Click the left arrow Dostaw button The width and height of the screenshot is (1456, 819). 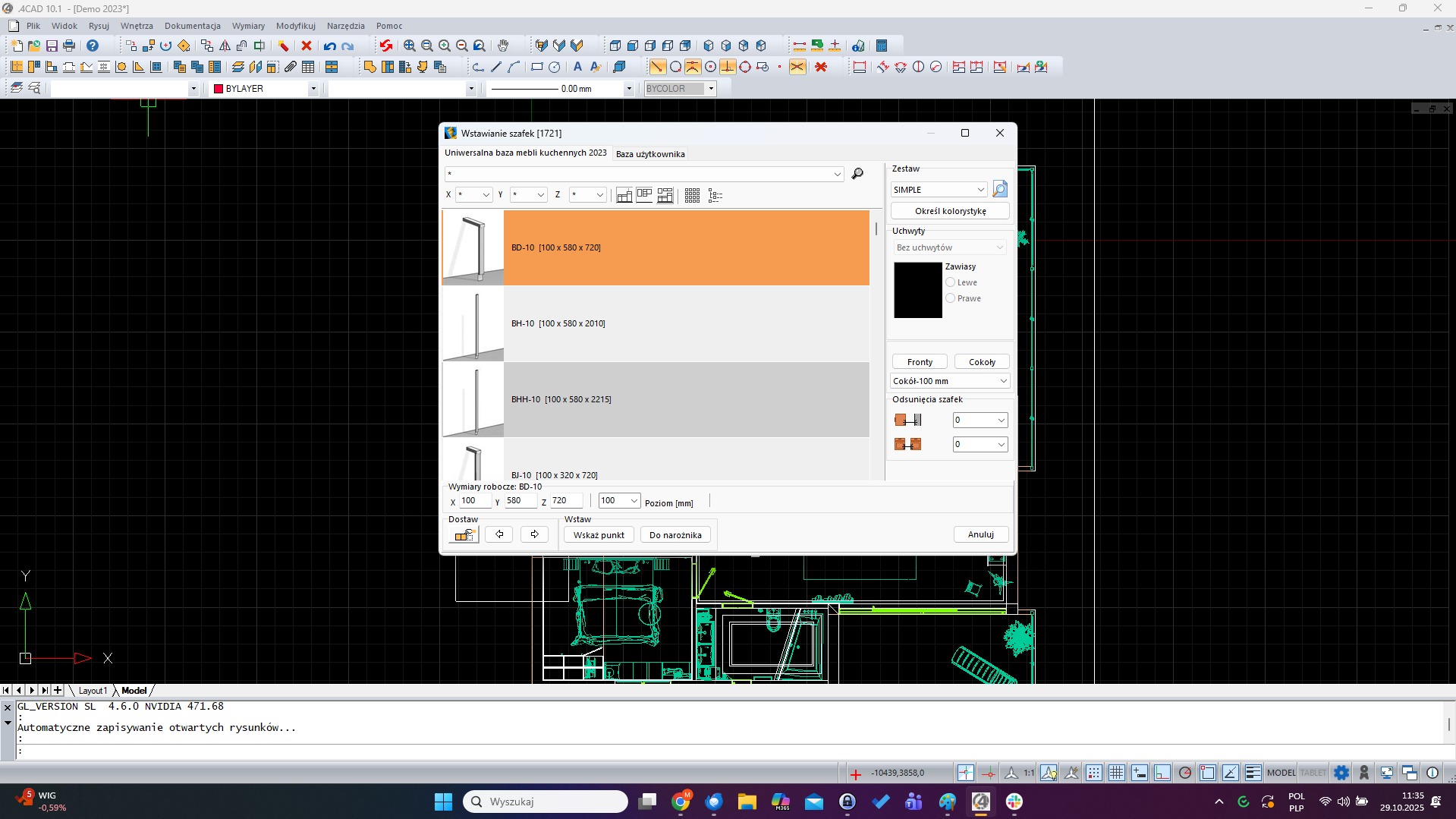[x=498, y=534]
